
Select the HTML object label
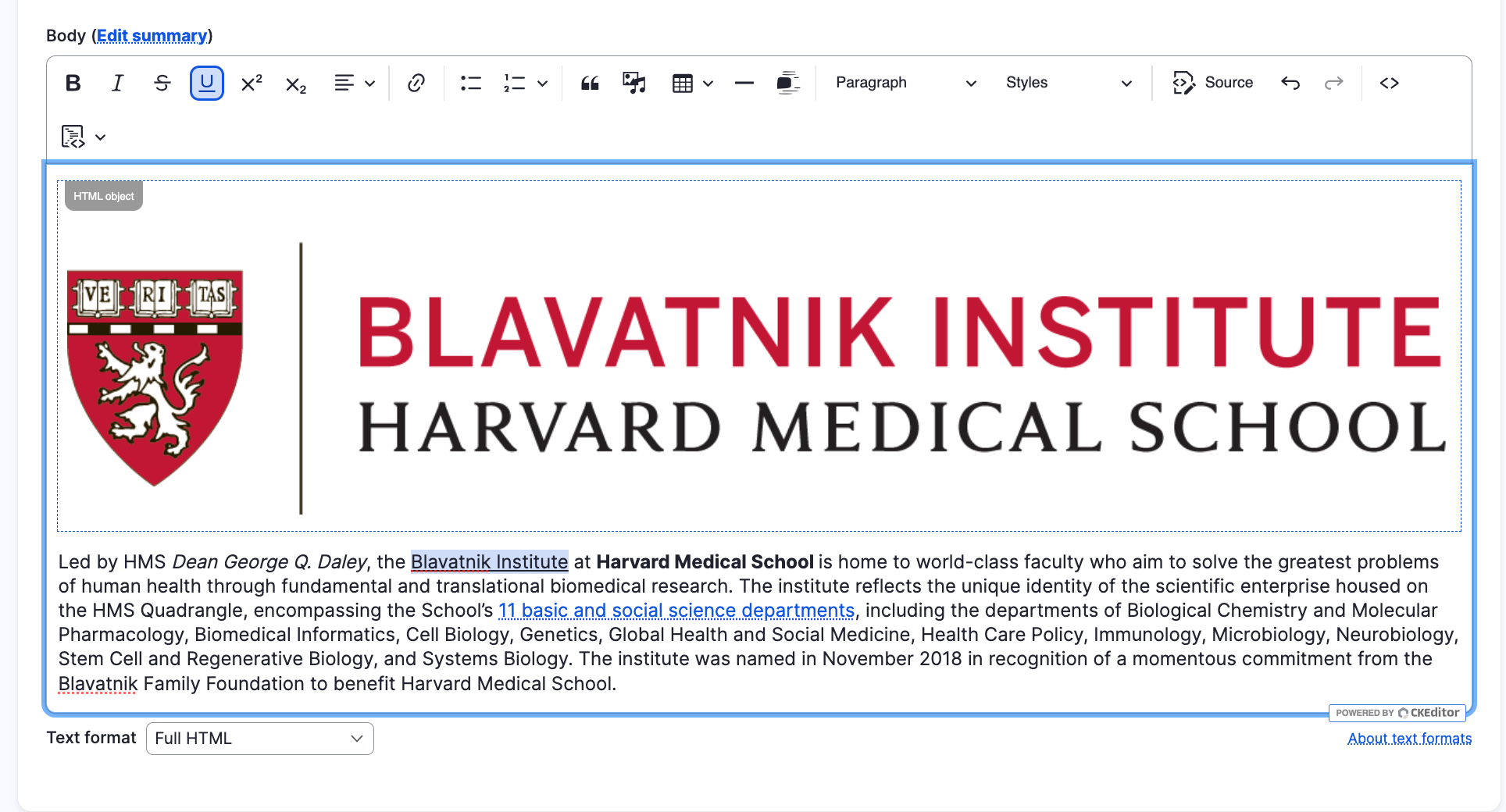104,196
